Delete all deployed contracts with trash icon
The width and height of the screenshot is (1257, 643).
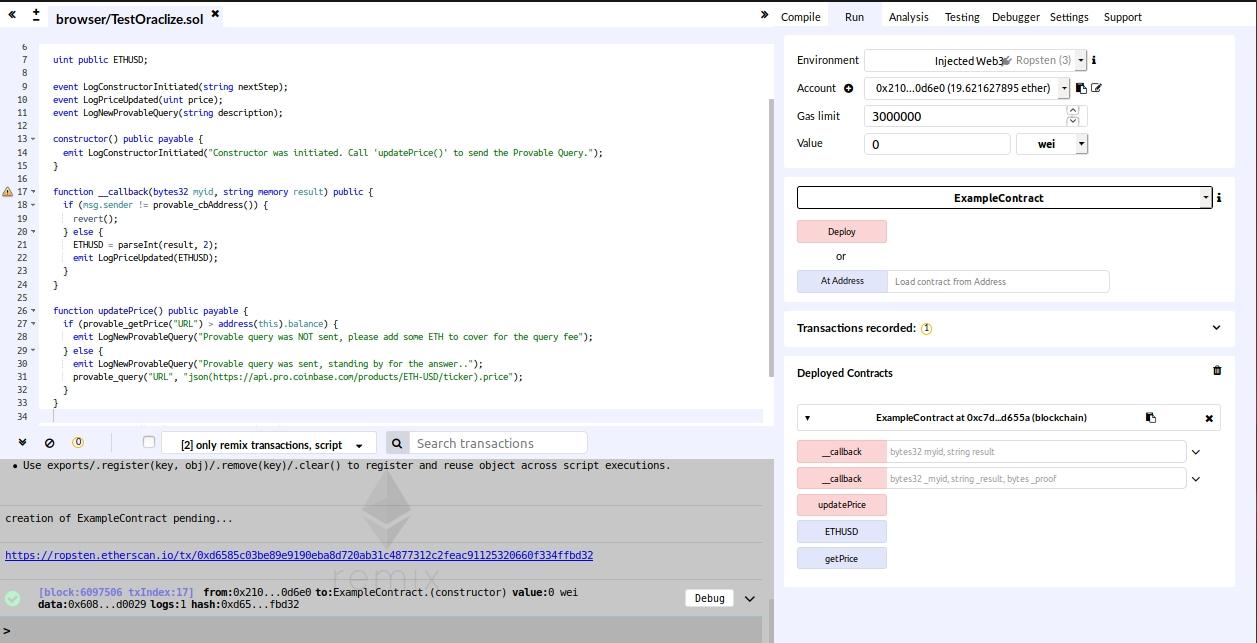coord(1217,370)
